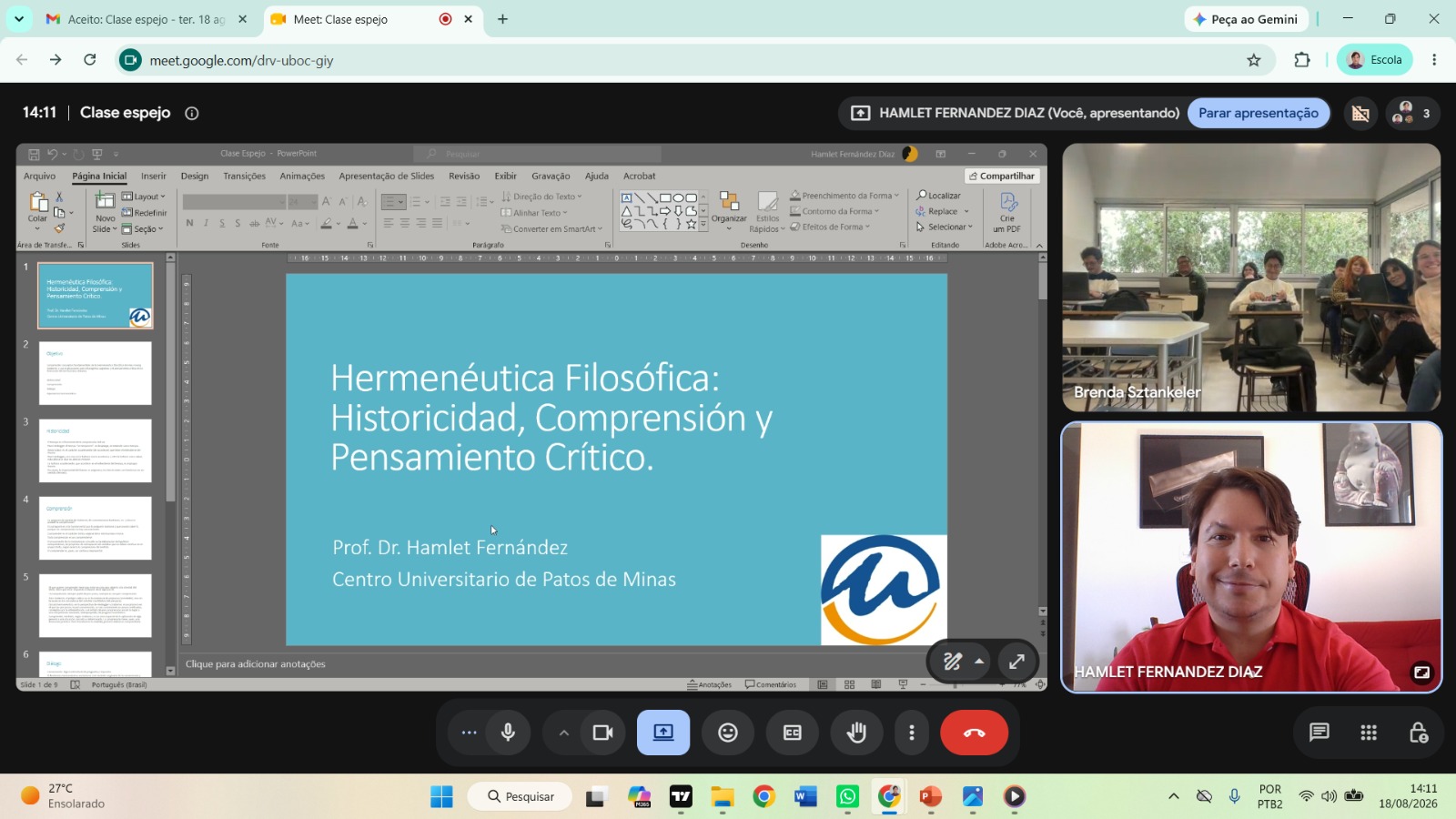Image resolution: width=1456 pixels, height=819 pixels.
Task: Open the Selecionar dropdown
Action: [x=945, y=227]
